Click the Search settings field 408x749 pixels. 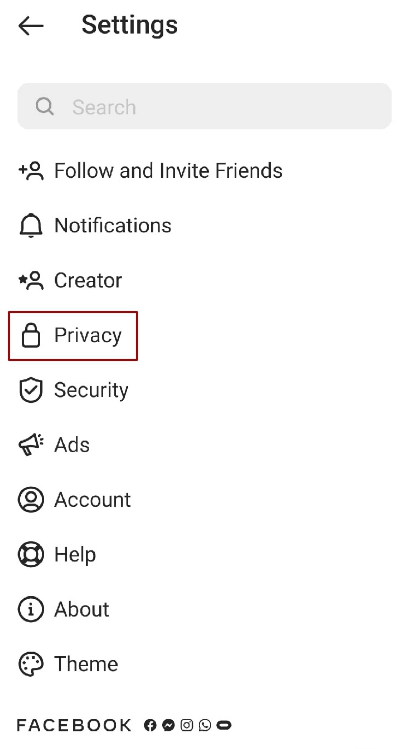(x=204, y=106)
